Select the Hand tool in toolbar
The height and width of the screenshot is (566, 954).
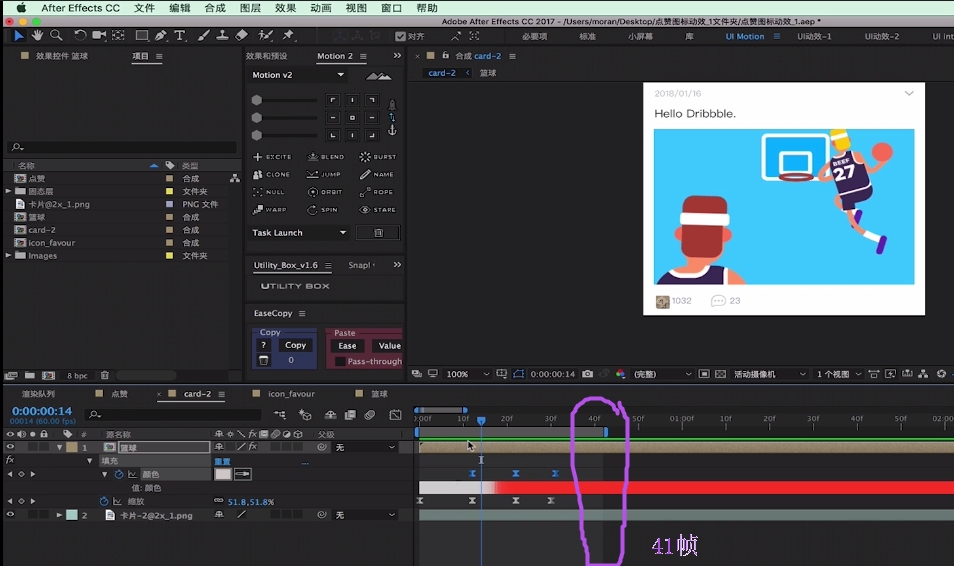(38, 36)
